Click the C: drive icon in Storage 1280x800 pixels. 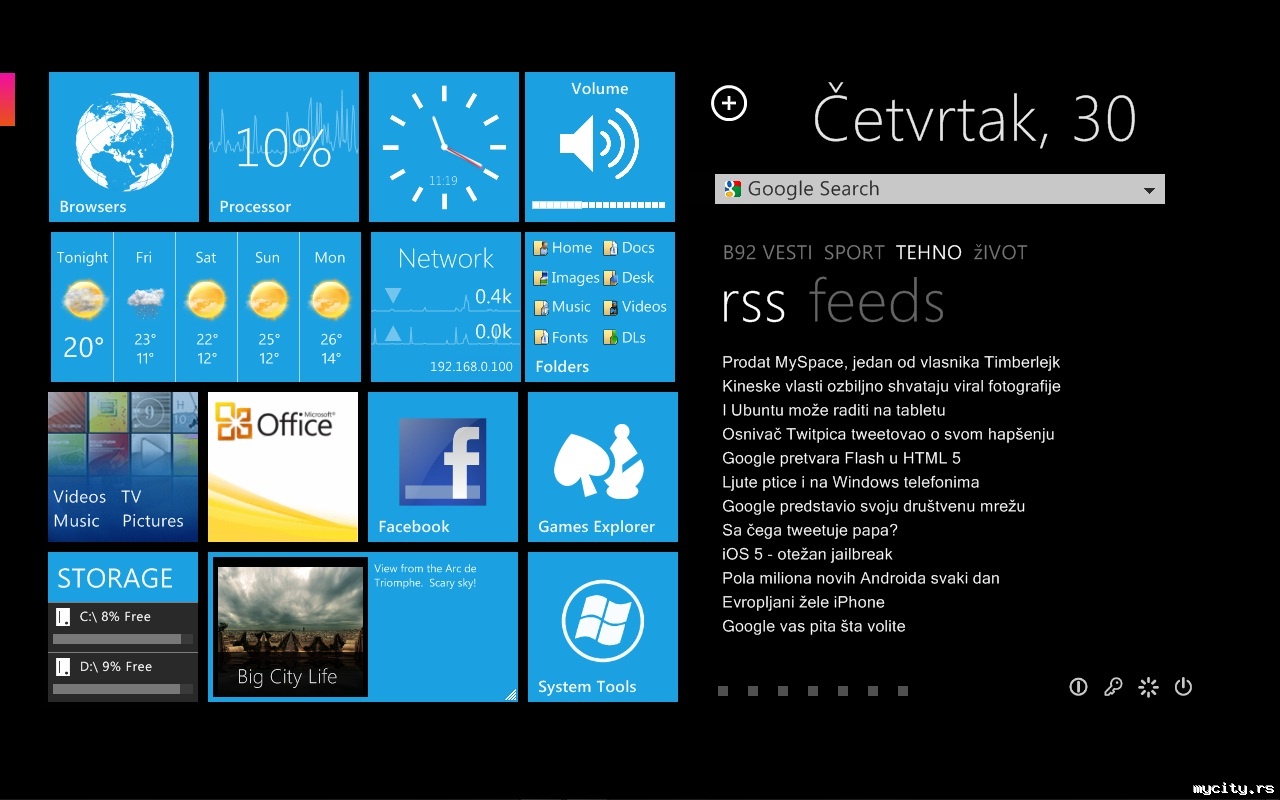pos(63,617)
